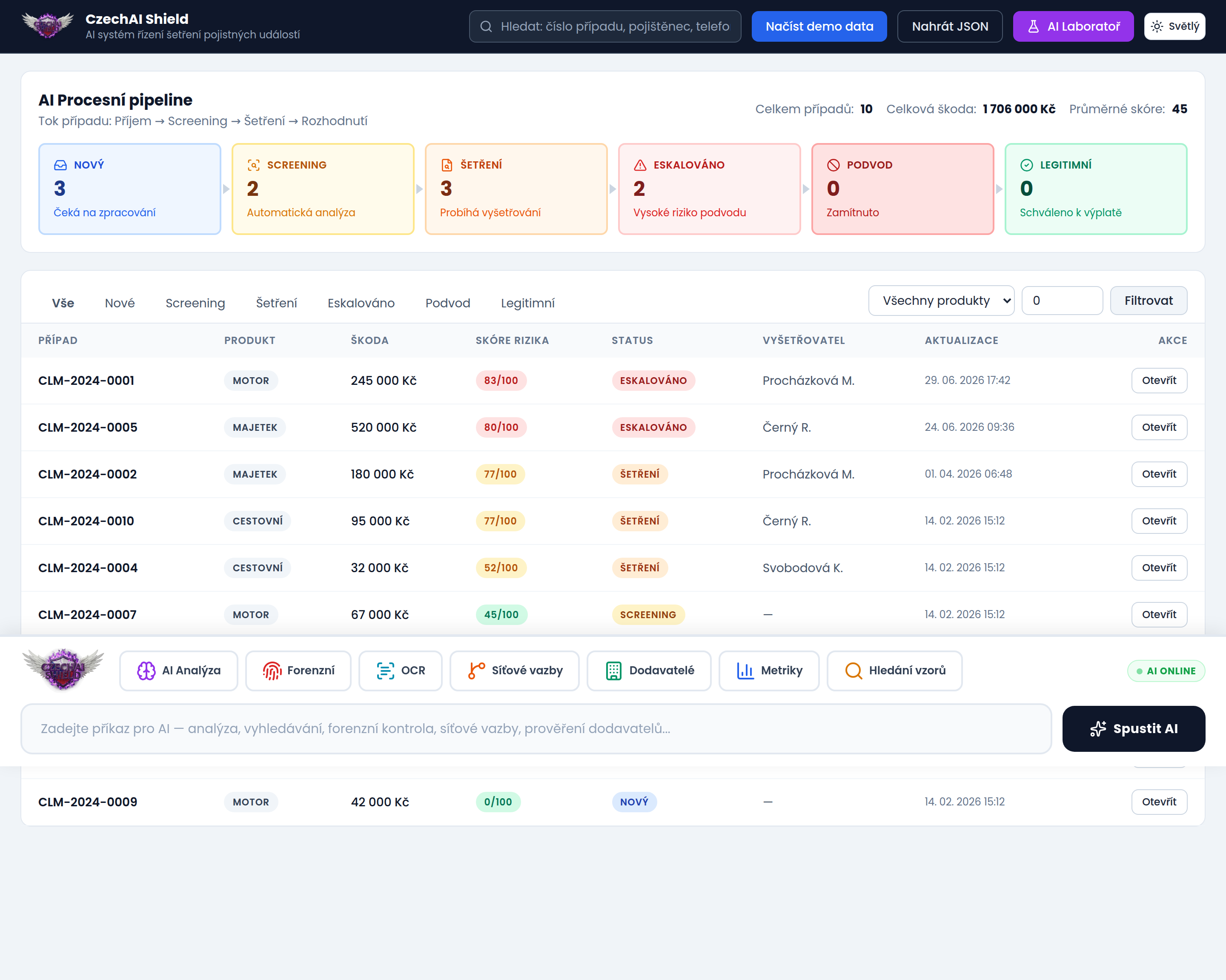Switch to the Eskalováno tab
The height and width of the screenshot is (980, 1226).
(x=361, y=303)
